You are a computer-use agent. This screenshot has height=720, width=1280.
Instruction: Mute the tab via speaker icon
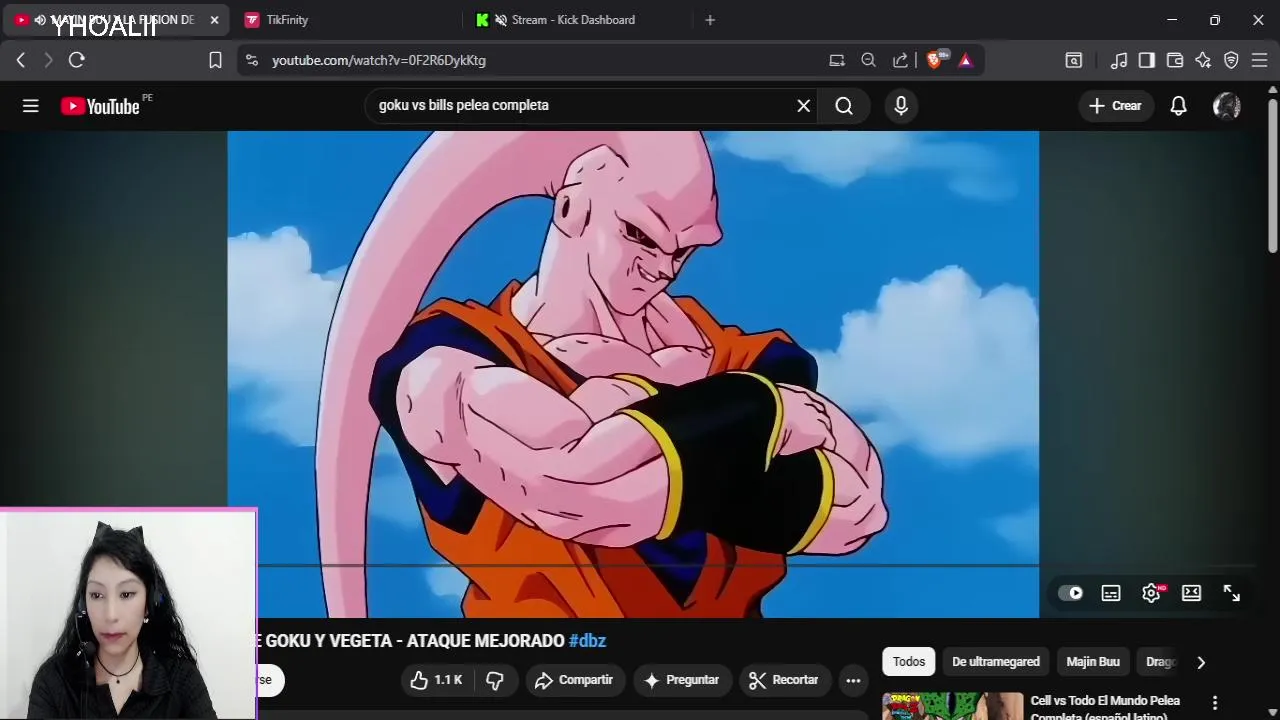tap(40, 20)
